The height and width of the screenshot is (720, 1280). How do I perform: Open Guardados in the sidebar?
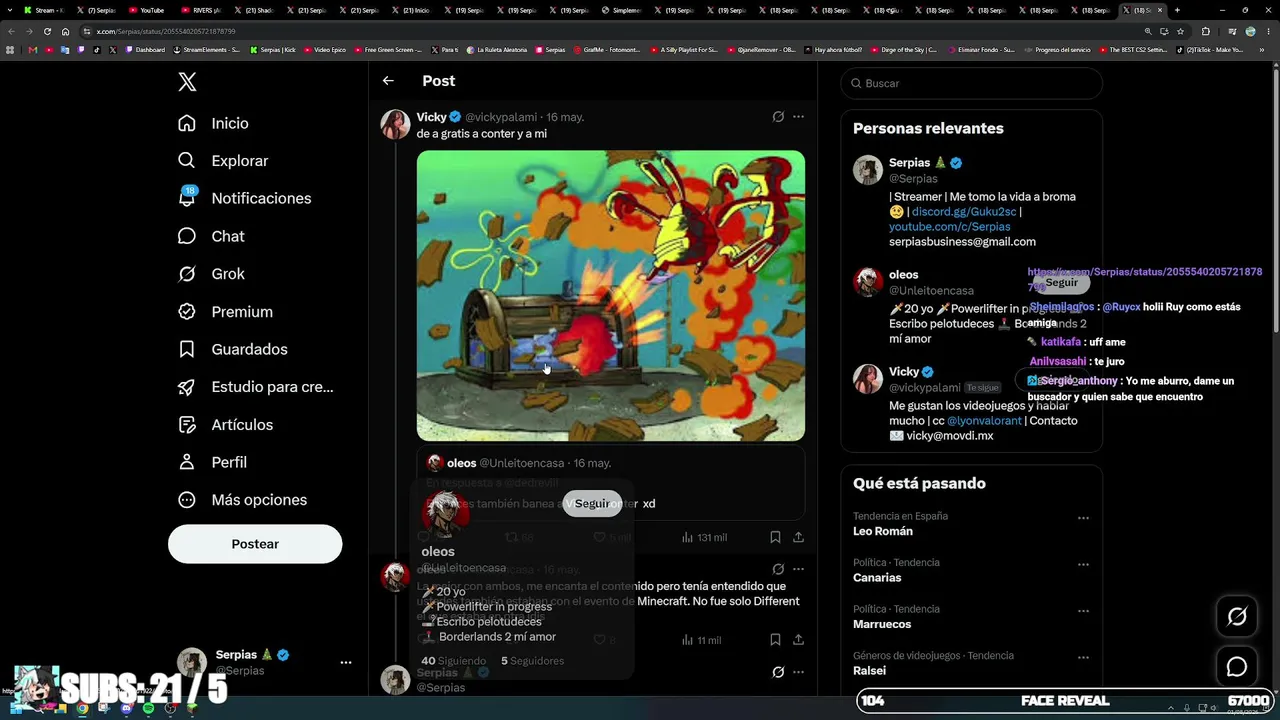(233, 349)
